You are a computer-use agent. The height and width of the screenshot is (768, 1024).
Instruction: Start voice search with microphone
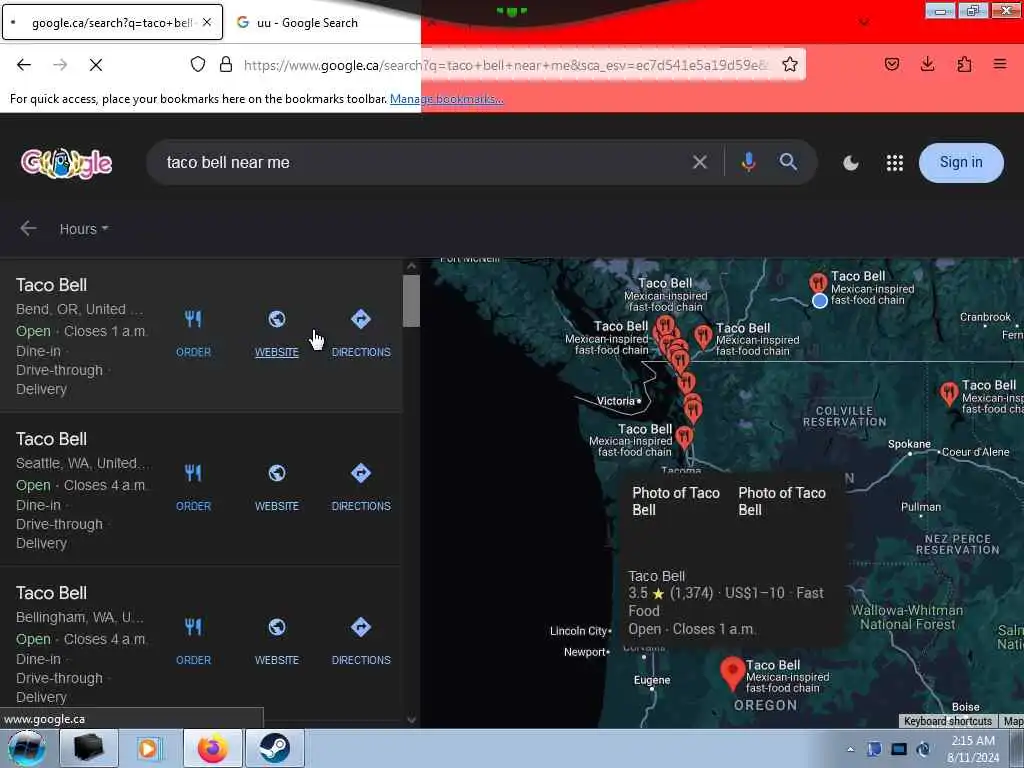tap(748, 162)
